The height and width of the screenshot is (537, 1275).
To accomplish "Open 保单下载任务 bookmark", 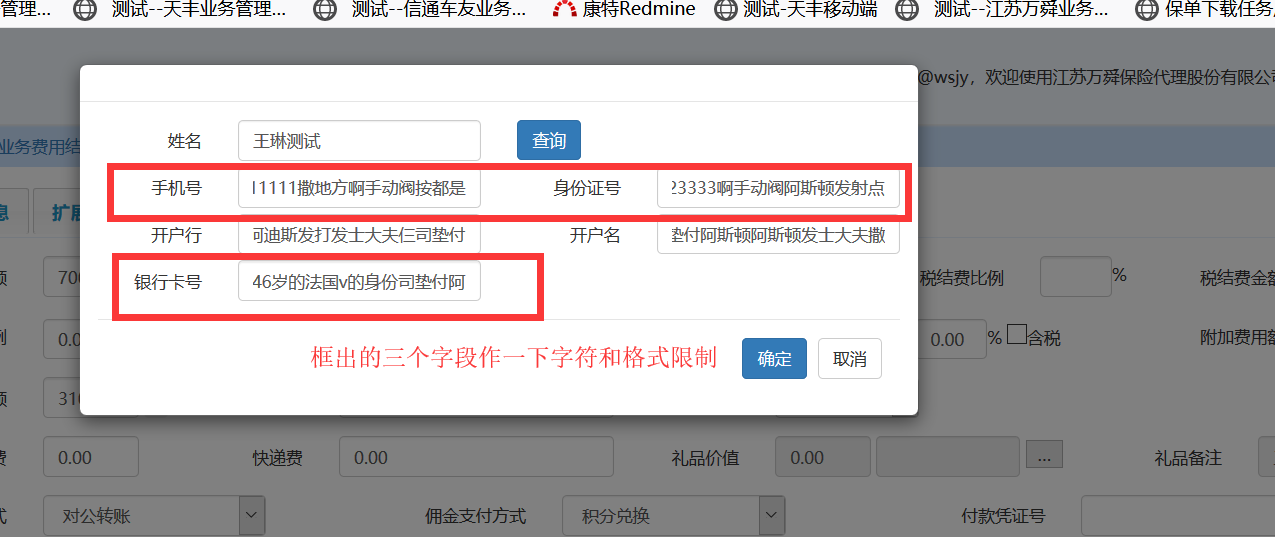I will (1205, 11).
